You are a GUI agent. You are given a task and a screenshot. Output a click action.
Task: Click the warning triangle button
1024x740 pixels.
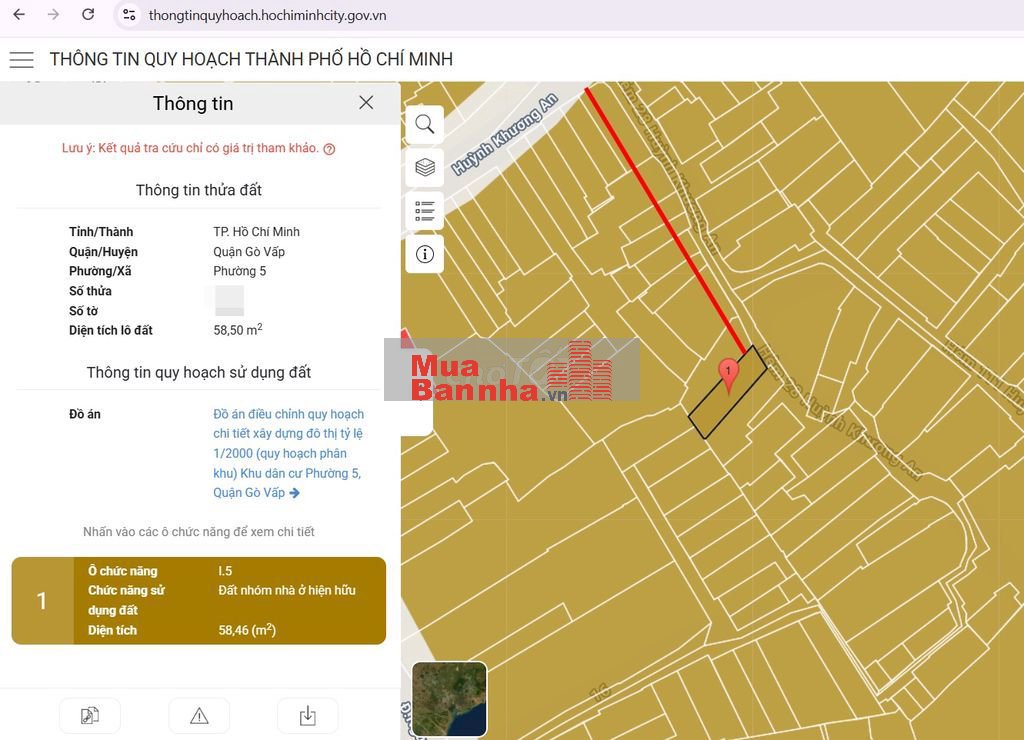199,716
